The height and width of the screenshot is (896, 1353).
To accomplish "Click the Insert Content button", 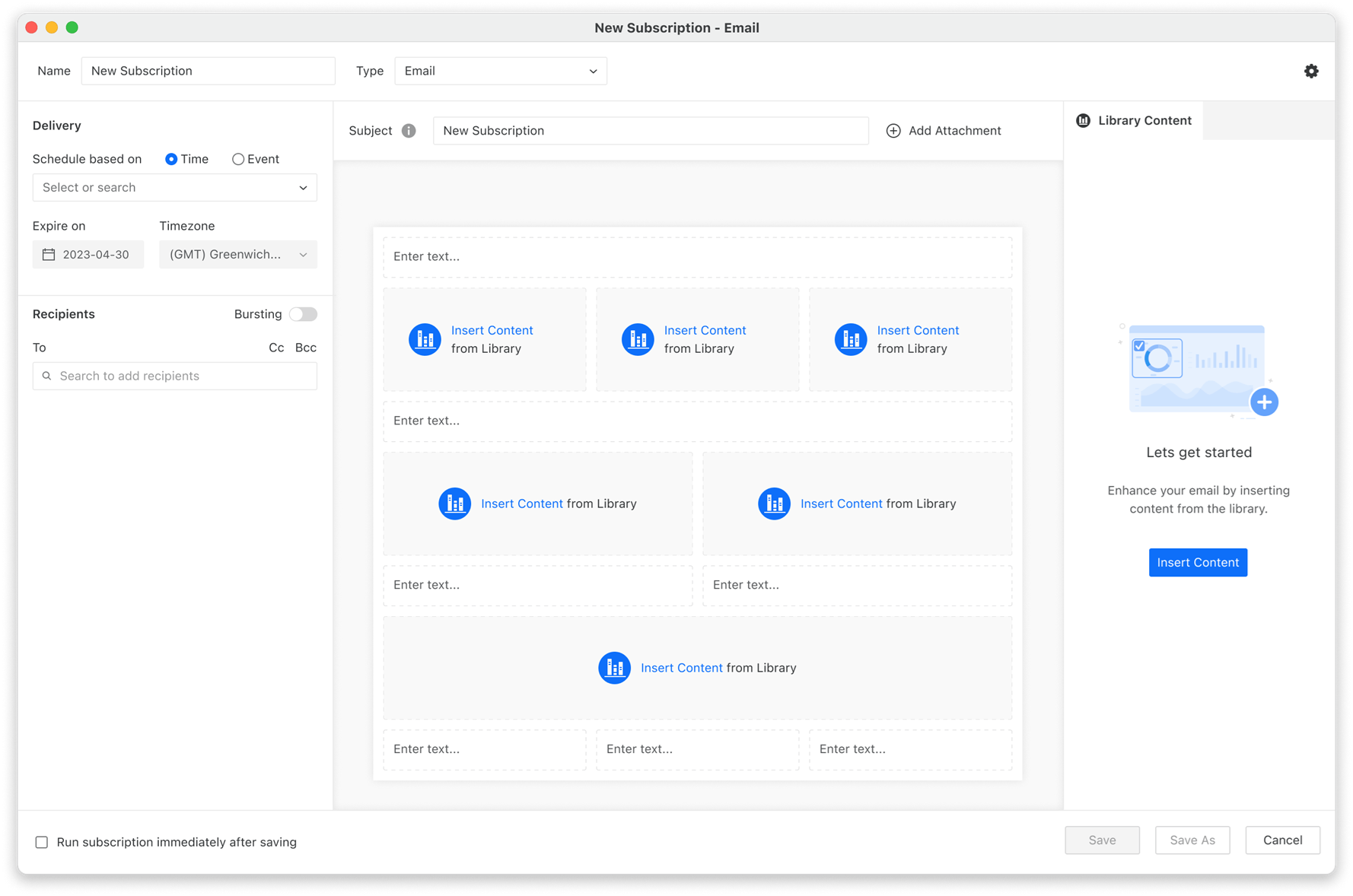I will [x=1198, y=562].
